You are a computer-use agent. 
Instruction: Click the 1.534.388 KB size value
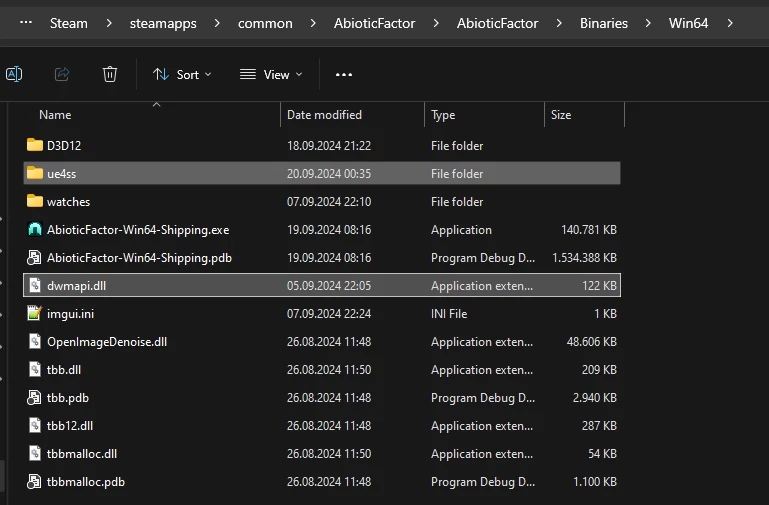(x=584, y=258)
